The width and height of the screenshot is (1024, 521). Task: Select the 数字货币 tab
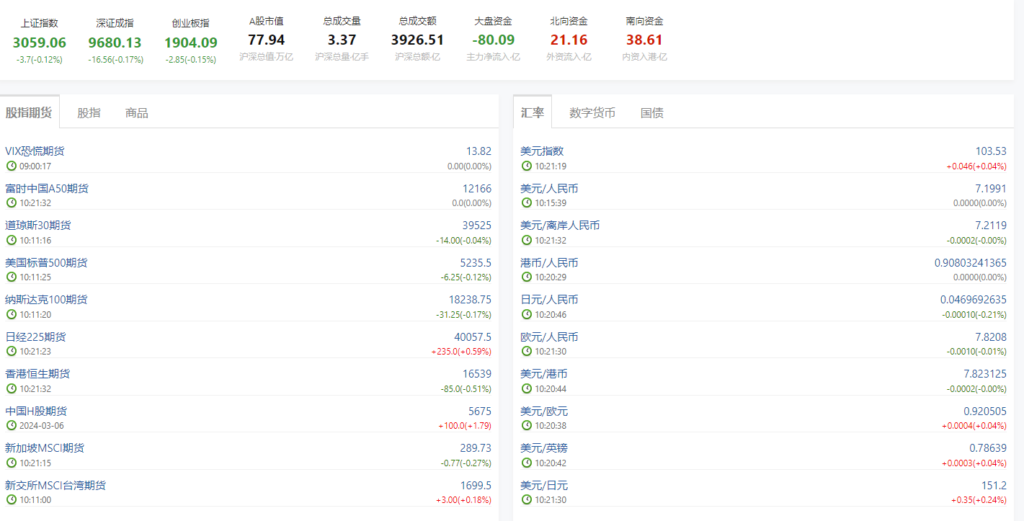pos(592,113)
